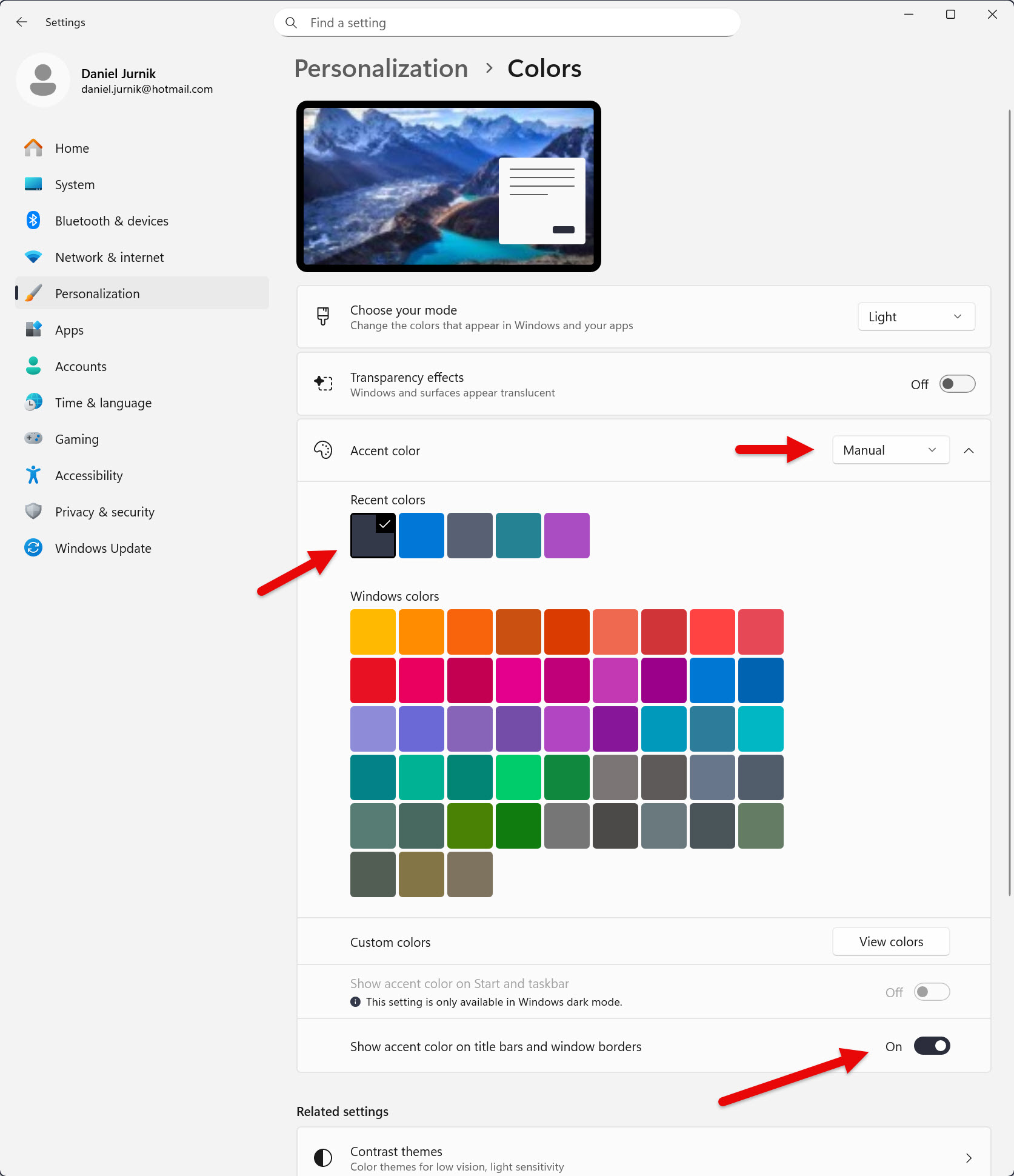The image size is (1014, 1176).
Task: Open Contrast themes chevron
Action: pos(969,1158)
